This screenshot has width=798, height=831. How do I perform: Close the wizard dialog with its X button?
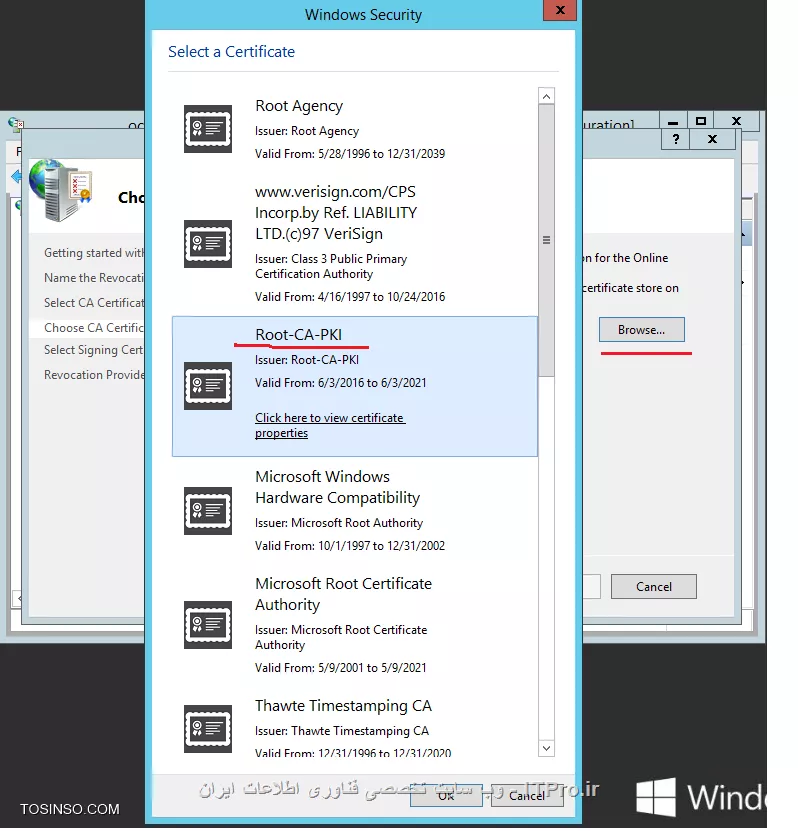point(712,139)
